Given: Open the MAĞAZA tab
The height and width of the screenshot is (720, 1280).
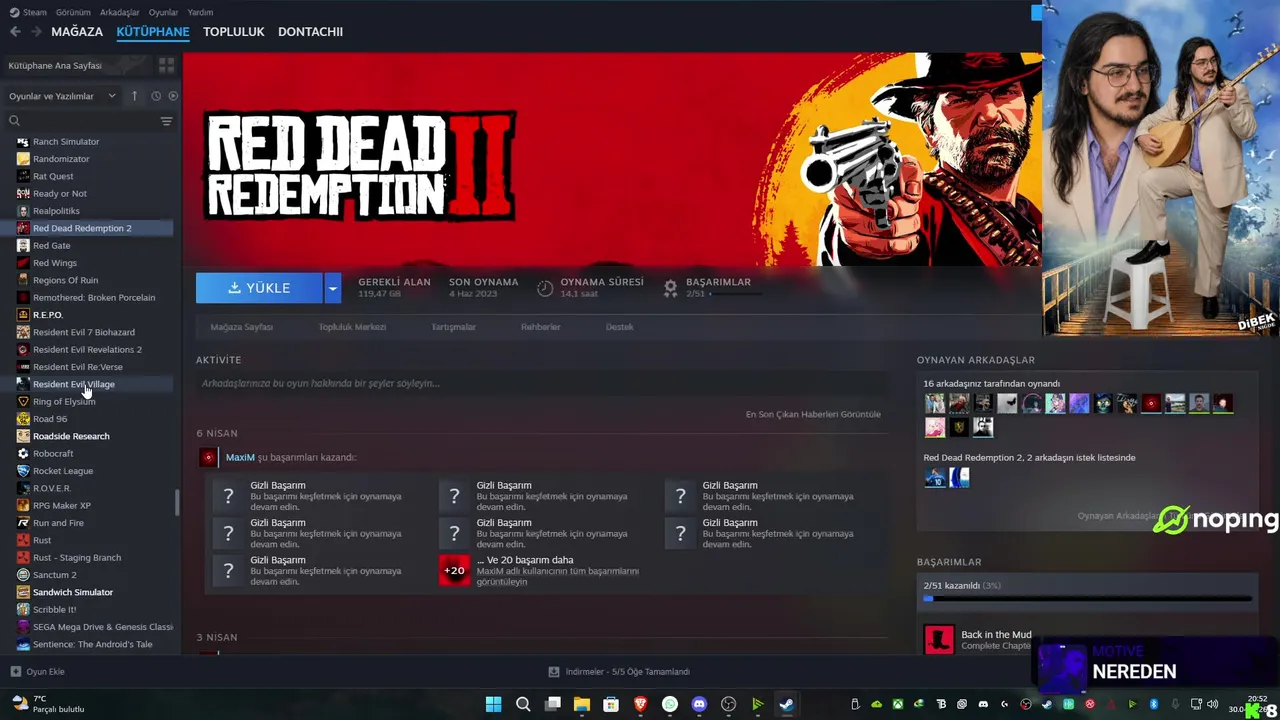Looking at the screenshot, I should point(77,32).
